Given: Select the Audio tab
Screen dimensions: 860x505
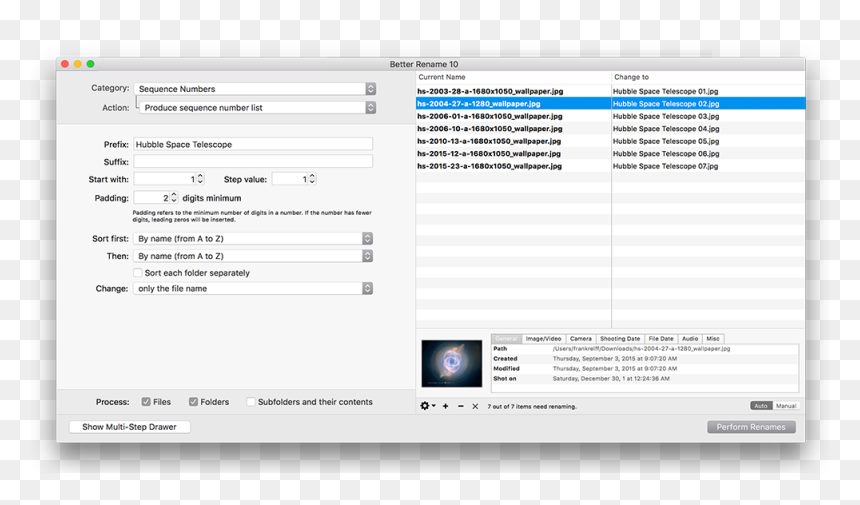Looking at the screenshot, I should [690, 339].
